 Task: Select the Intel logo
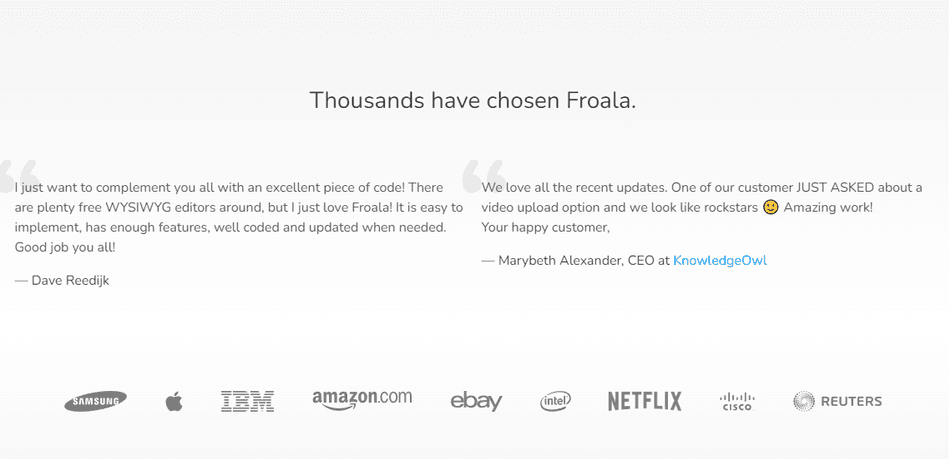tap(555, 401)
